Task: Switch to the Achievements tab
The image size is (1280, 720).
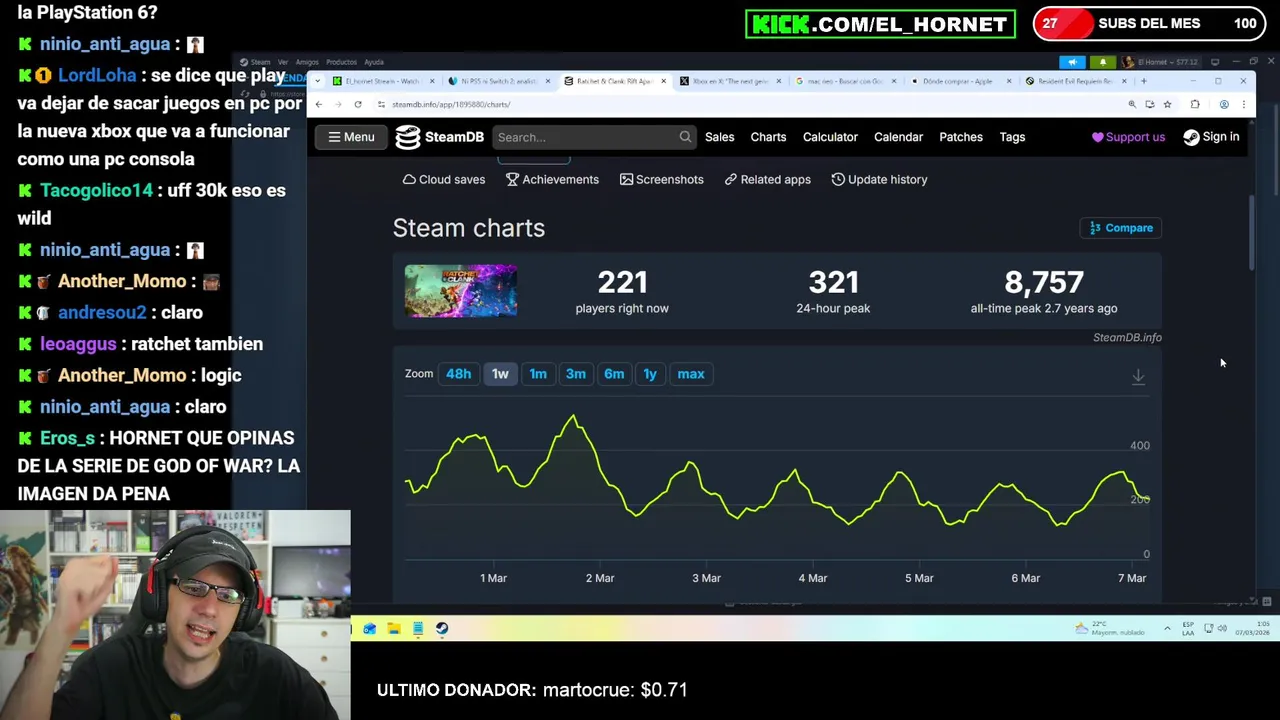Action: (x=552, y=179)
